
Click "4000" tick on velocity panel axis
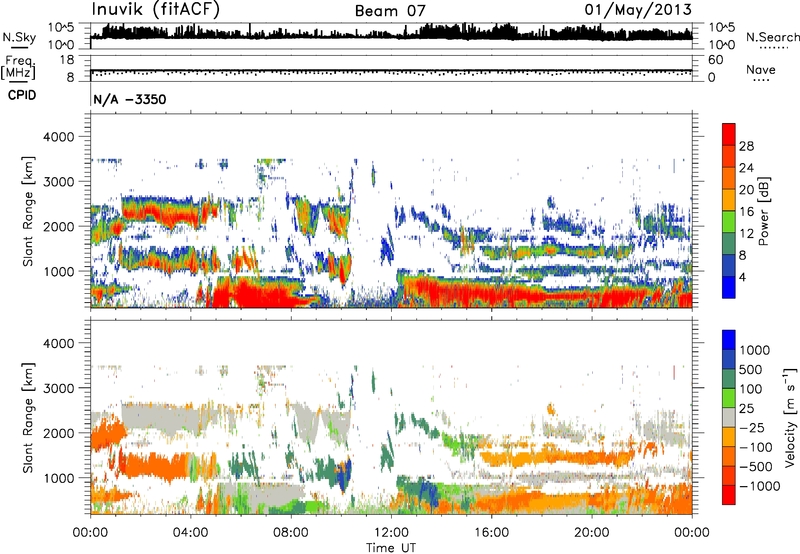click(59, 343)
